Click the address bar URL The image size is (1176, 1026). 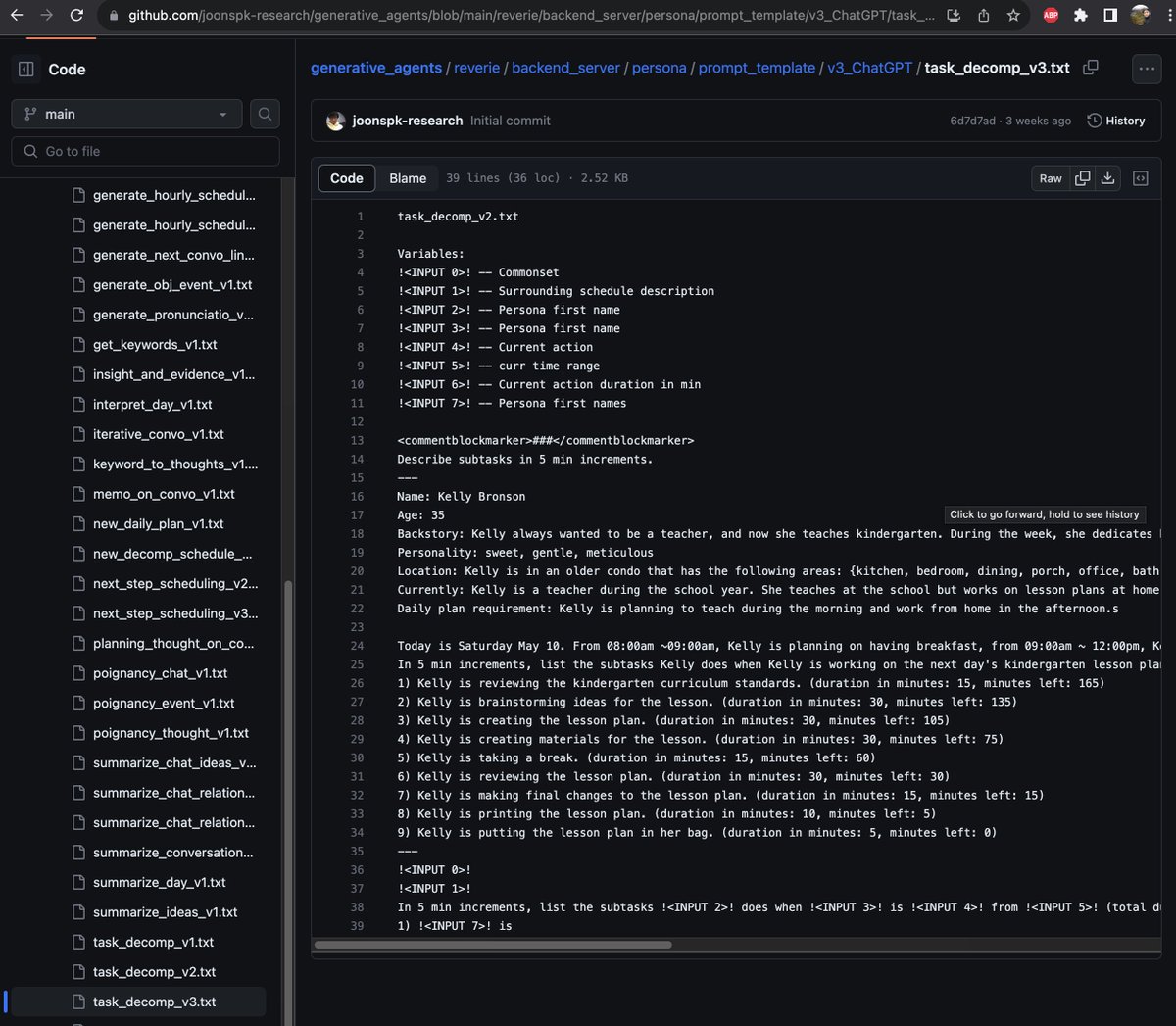coord(531,16)
